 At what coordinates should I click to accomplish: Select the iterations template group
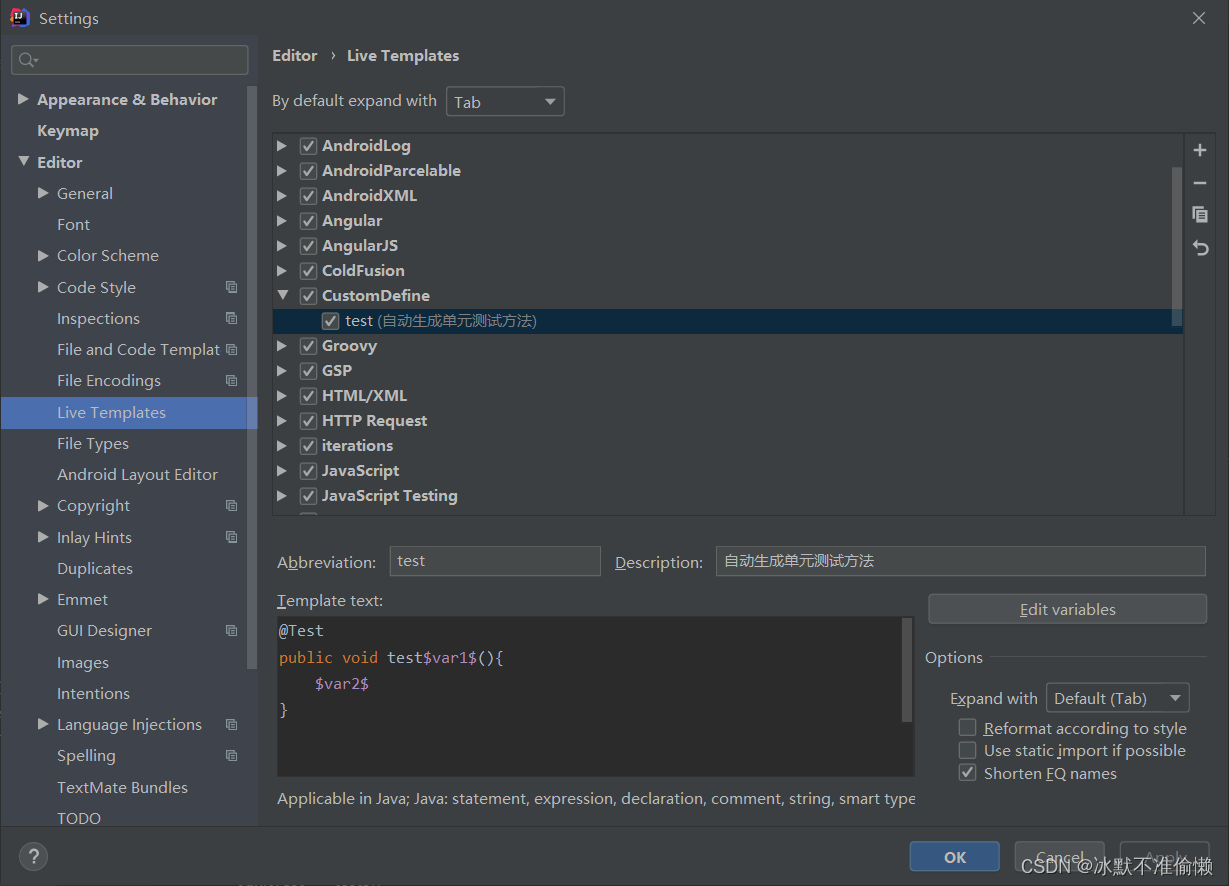point(727,446)
